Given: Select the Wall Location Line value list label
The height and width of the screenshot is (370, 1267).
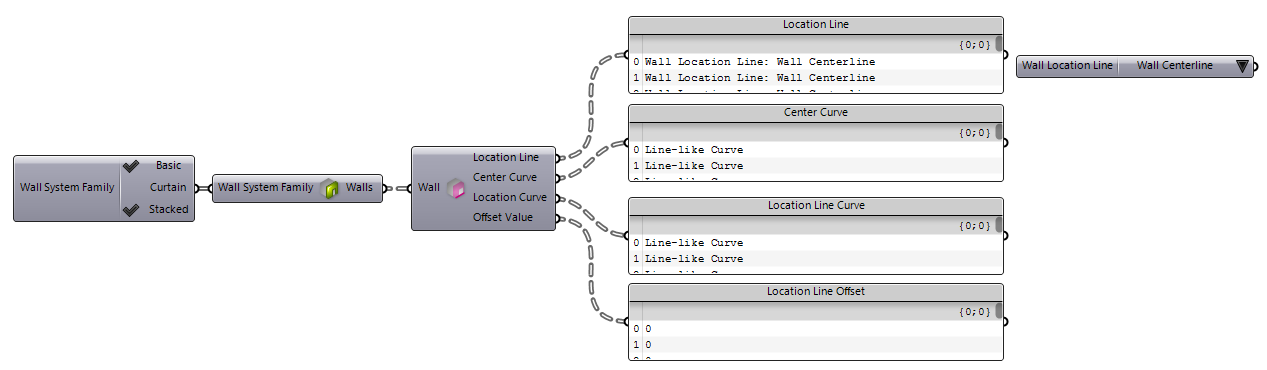Looking at the screenshot, I should pos(1067,66).
